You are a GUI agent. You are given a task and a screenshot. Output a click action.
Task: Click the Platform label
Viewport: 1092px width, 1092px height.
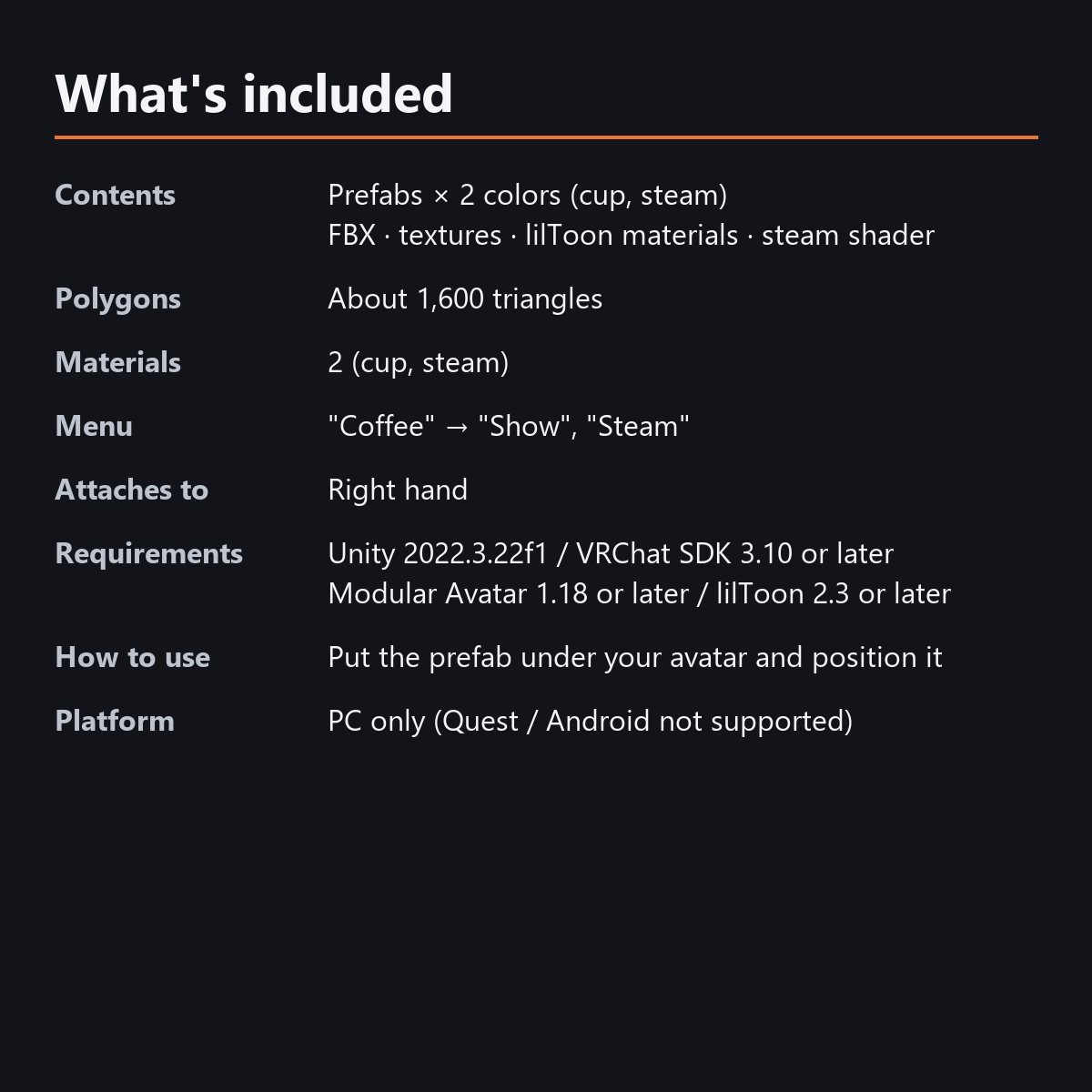115,721
